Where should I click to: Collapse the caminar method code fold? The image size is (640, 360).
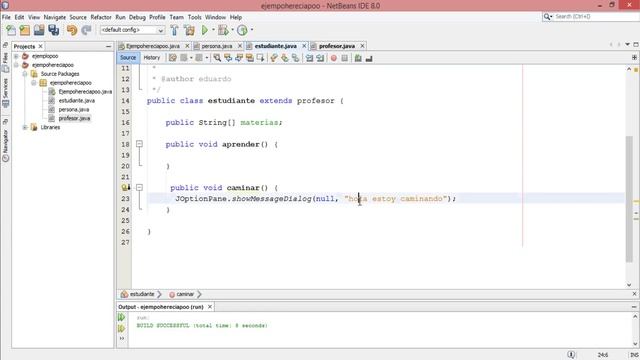(139, 188)
